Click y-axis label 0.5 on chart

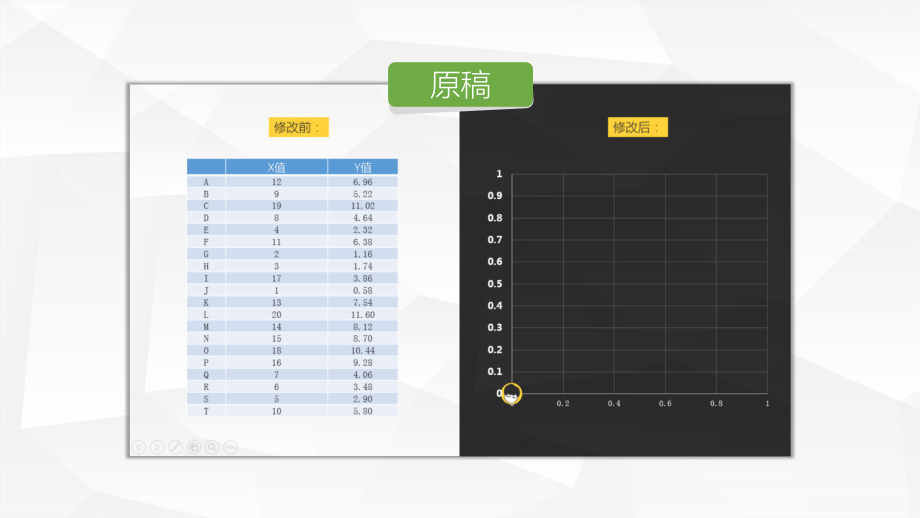point(495,284)
